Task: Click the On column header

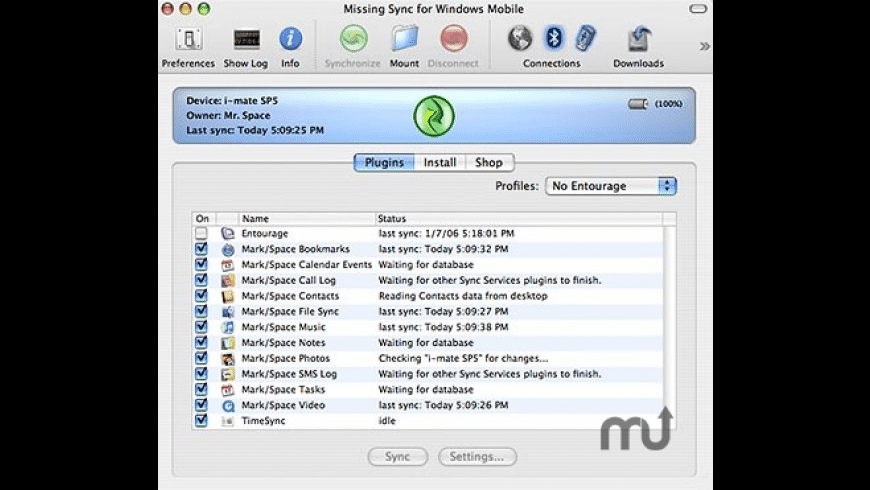Action: pyautogui.click(x=203, y=219)
